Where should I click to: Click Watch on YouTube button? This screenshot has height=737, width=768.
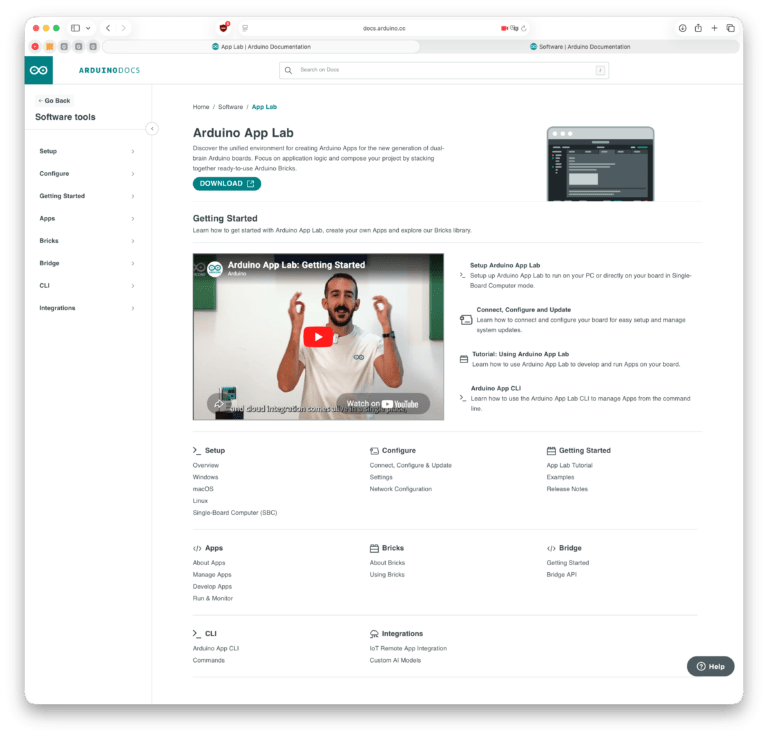click(x=383, y=404)
